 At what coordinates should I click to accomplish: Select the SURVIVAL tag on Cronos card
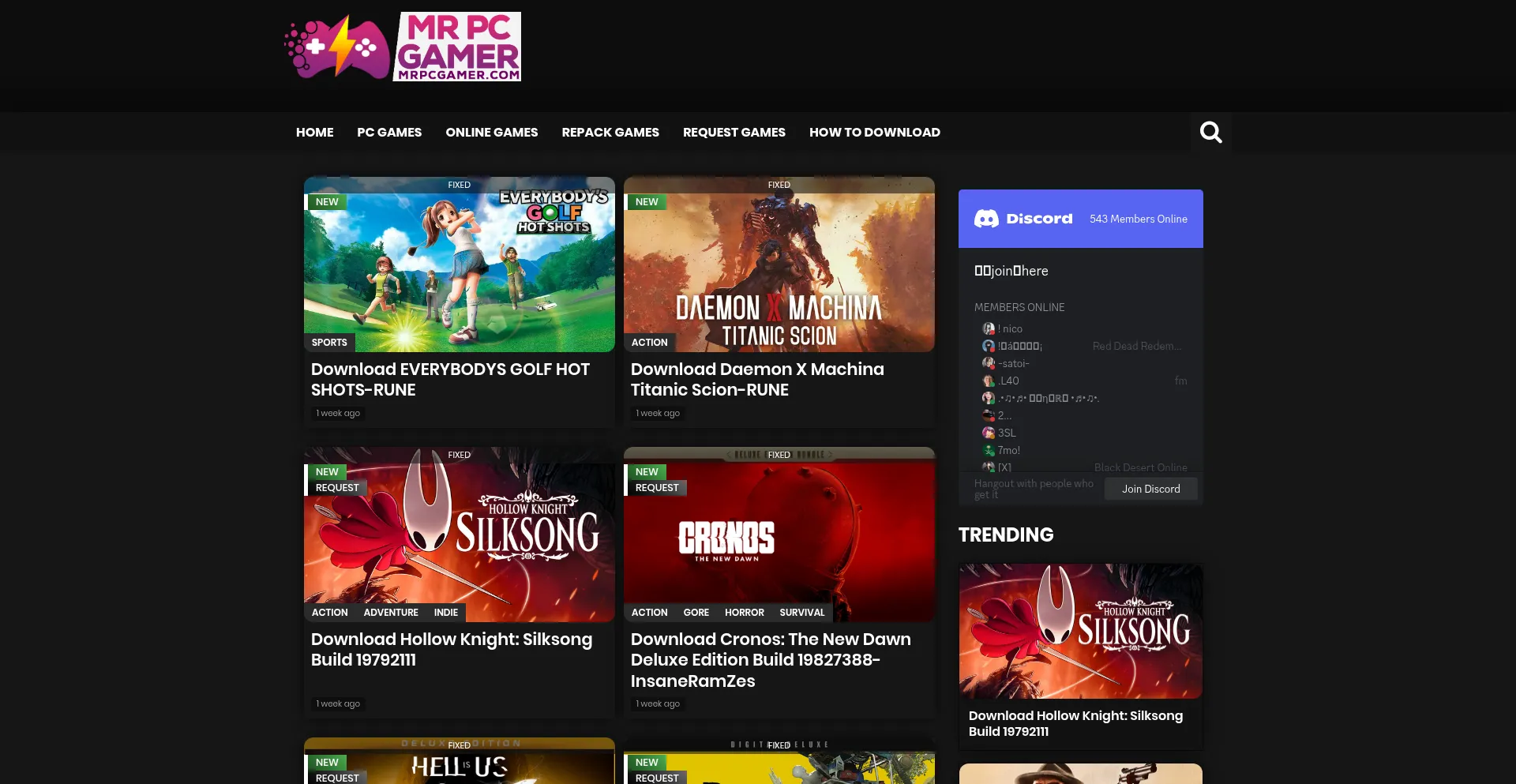[802, 613]
